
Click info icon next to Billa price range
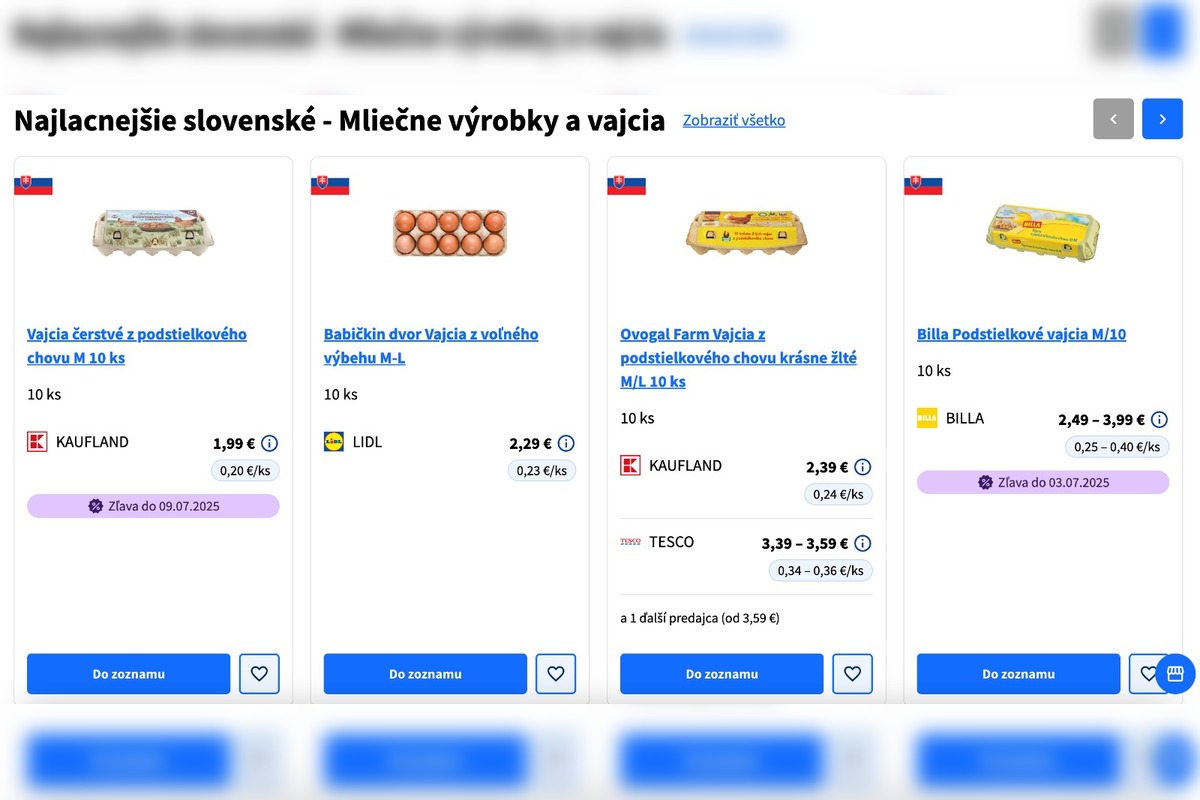point(1159,420)
